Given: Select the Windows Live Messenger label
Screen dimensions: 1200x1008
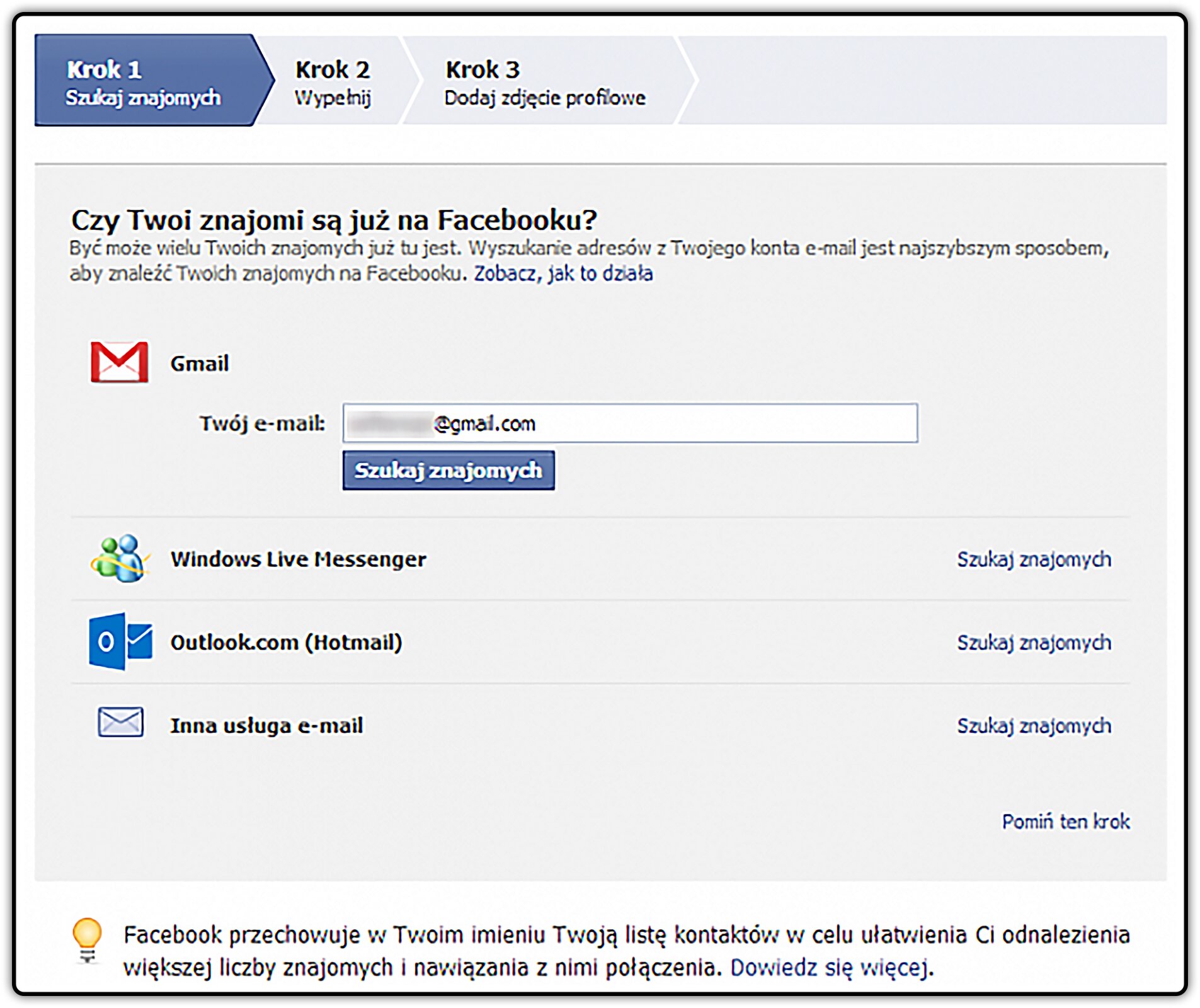Looking at the screenshot, I should click(x=299, y=559).
